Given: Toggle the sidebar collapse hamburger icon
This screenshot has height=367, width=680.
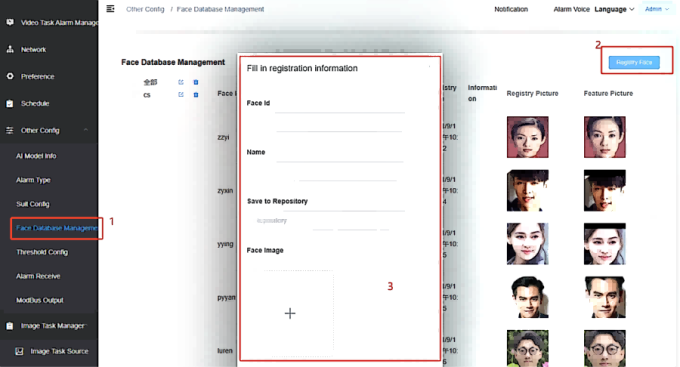Looking at the screenshot, I should [x=111, y=9].
